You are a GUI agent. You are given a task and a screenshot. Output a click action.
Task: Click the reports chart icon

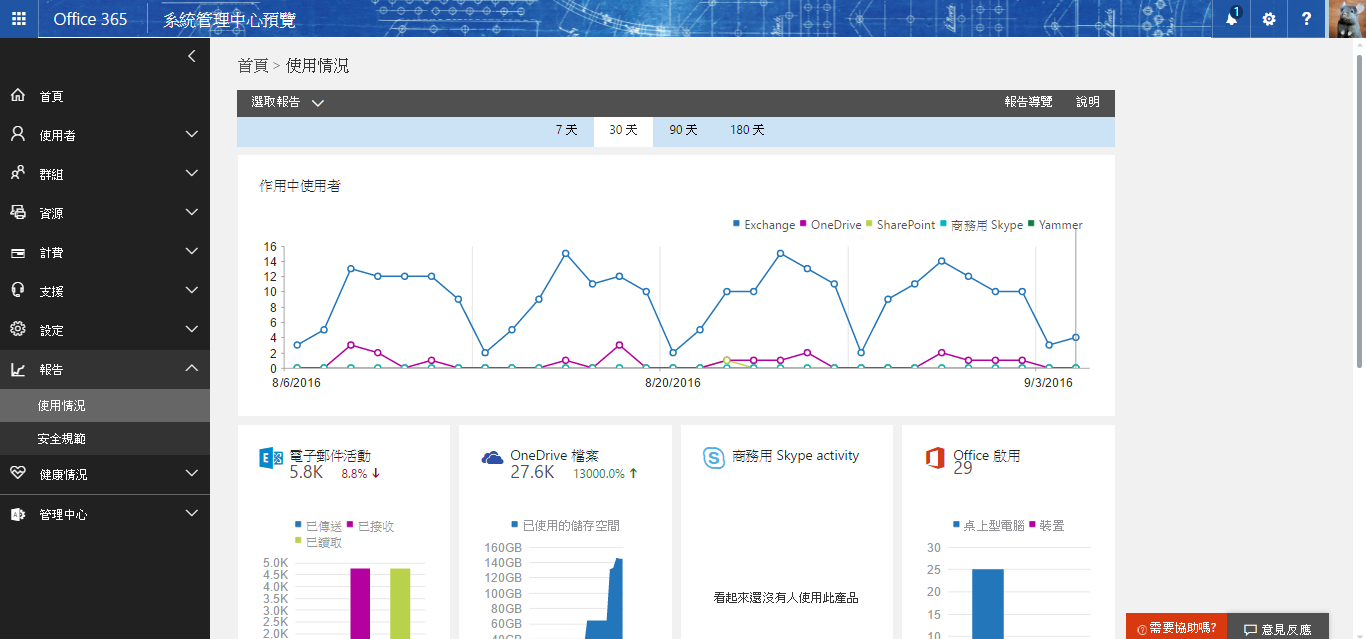(18, 369)
